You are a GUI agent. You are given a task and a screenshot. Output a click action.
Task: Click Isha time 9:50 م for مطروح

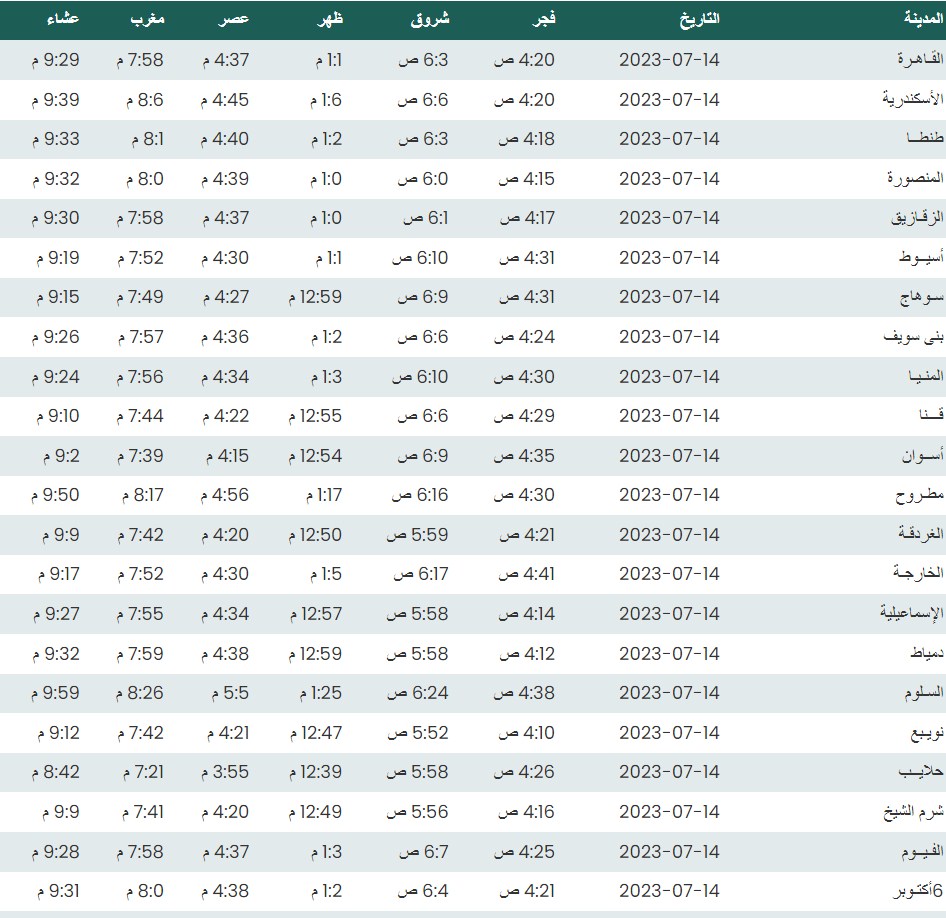tap(55, 495)
